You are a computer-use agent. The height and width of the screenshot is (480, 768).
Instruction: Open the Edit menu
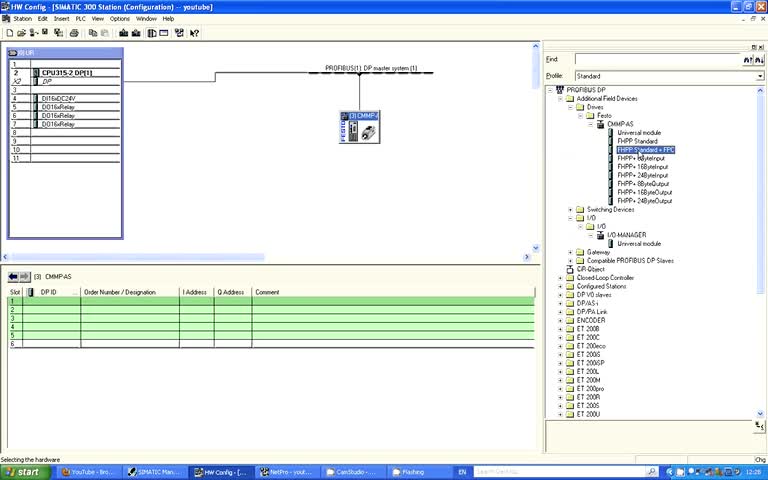coord(43,19)
